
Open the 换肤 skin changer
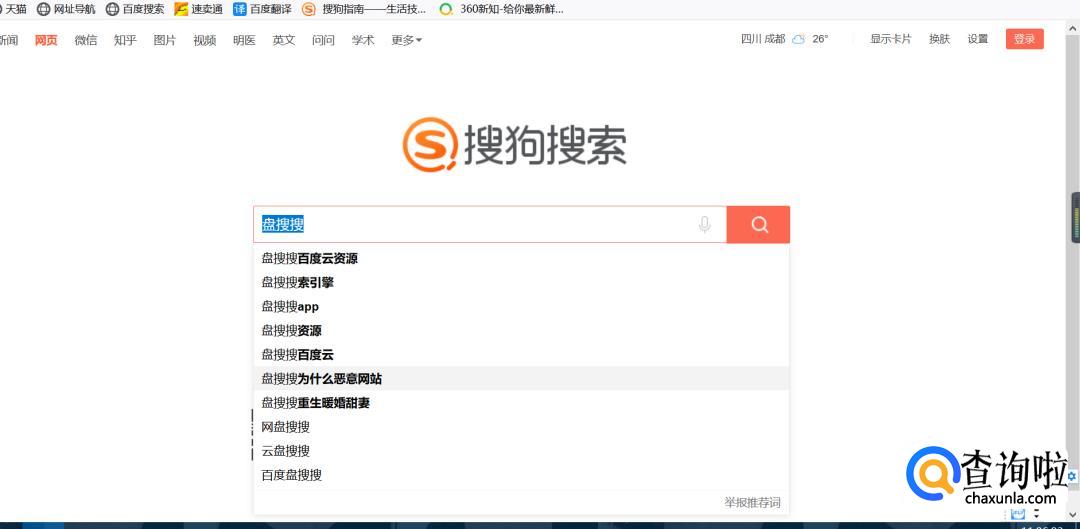pyautogui.click(x=939, y=39)
